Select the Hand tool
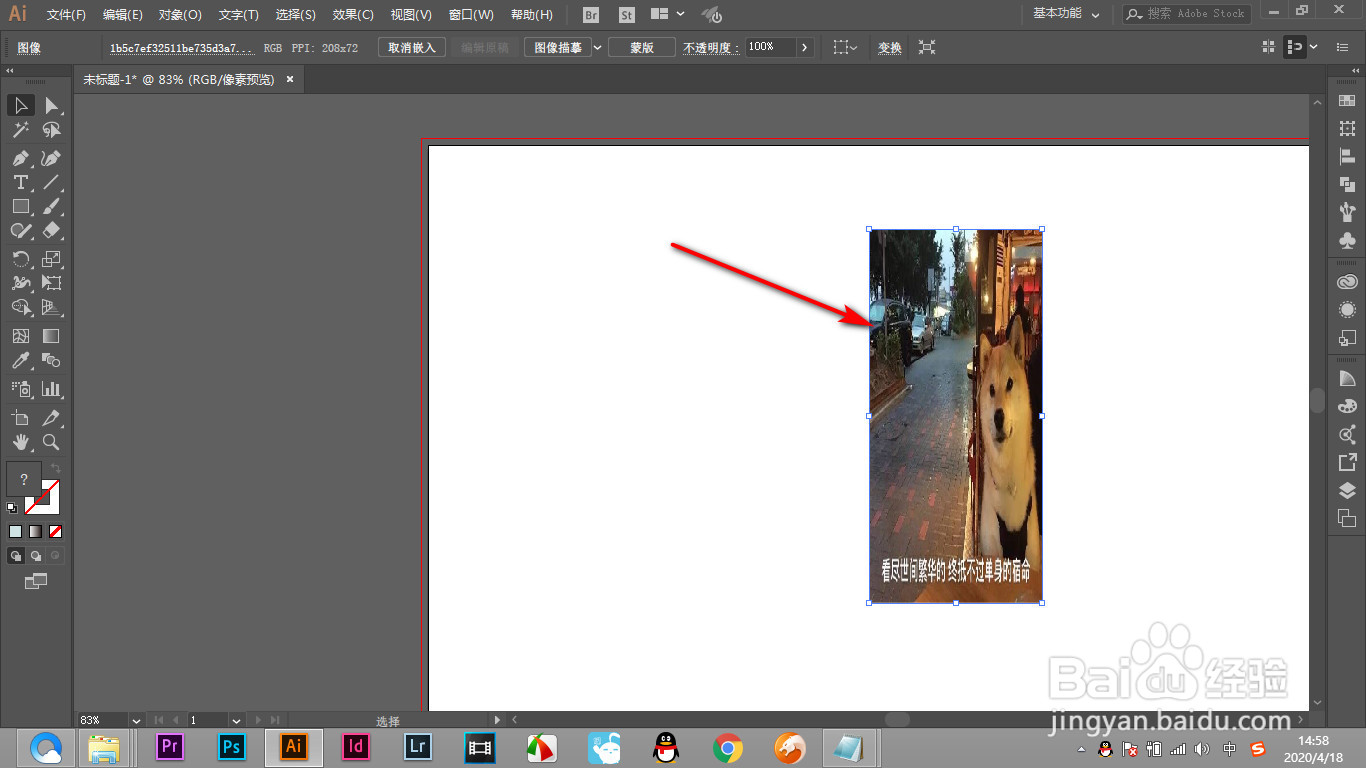This screenshot has width=1366, height=768. pyautogui.click(x=20, y=442)
